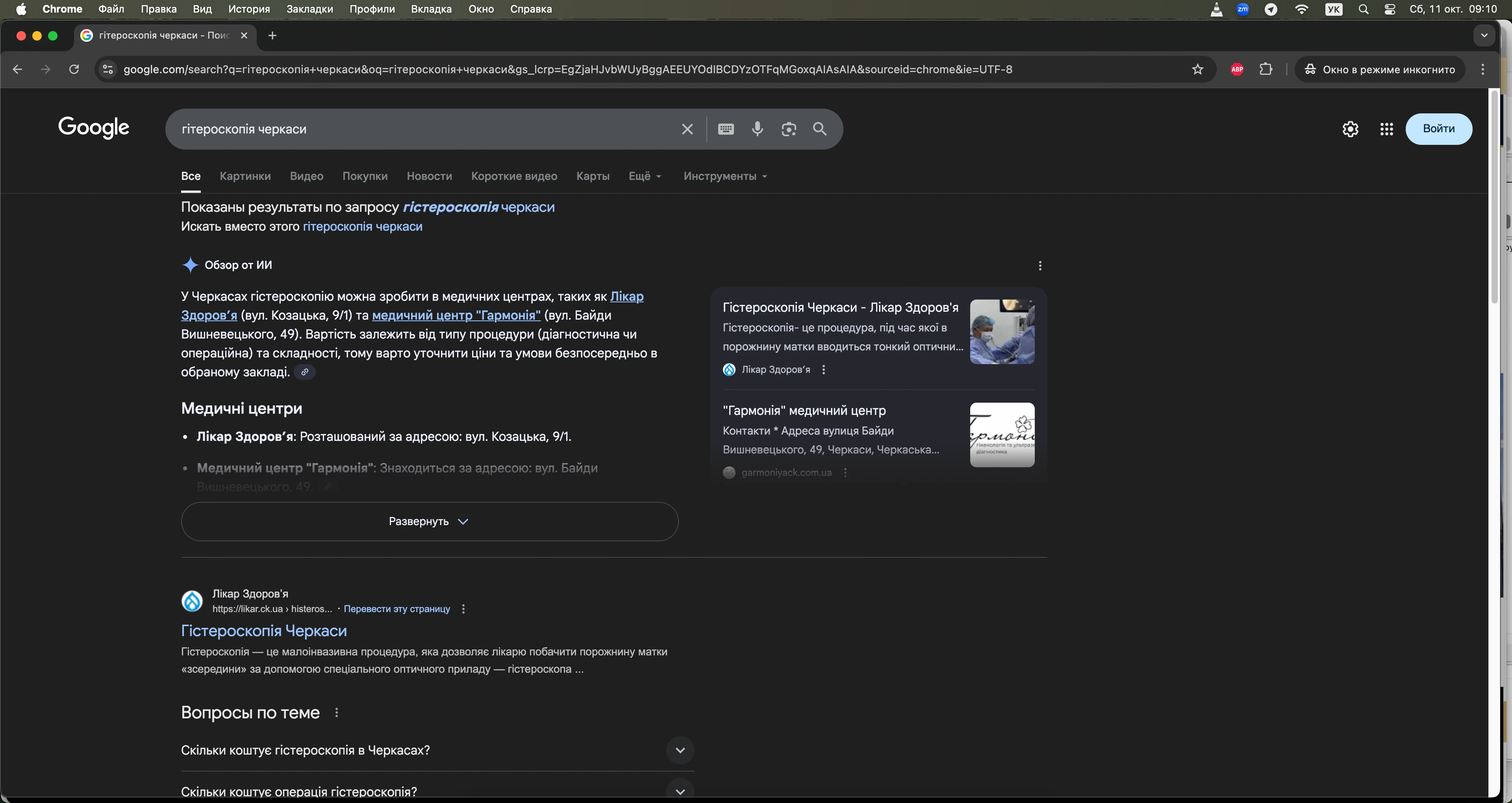Click the Войти sign-in button

[1438, 129]
